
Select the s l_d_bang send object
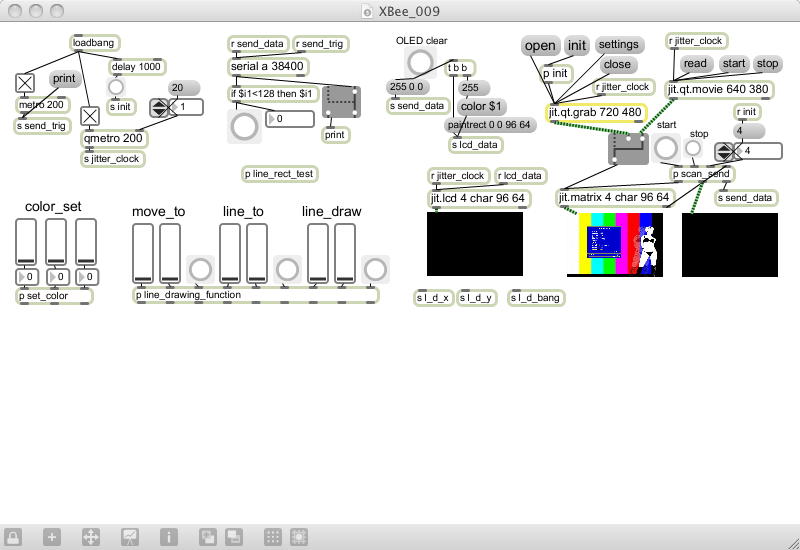pos(536,298)
